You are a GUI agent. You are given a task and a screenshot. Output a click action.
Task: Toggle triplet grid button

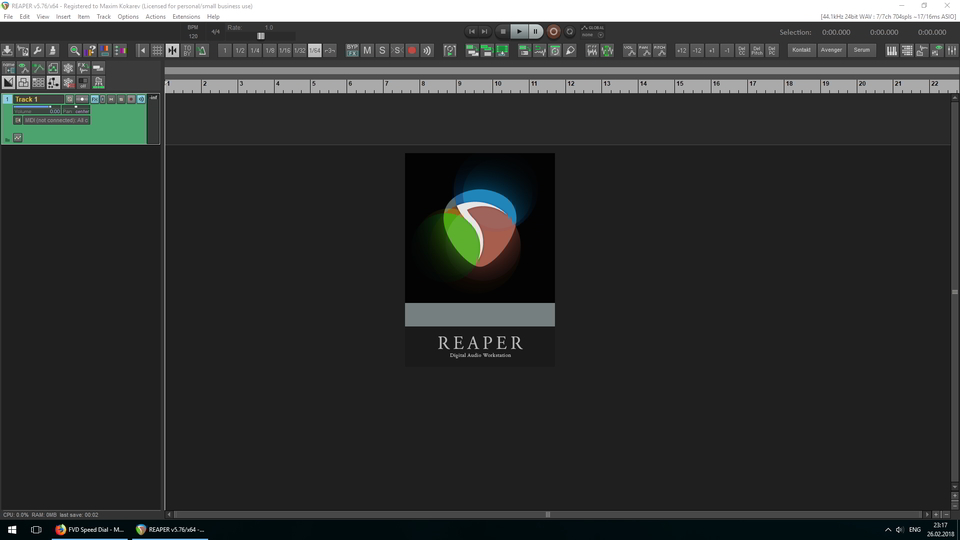click(x=329, y=50)
